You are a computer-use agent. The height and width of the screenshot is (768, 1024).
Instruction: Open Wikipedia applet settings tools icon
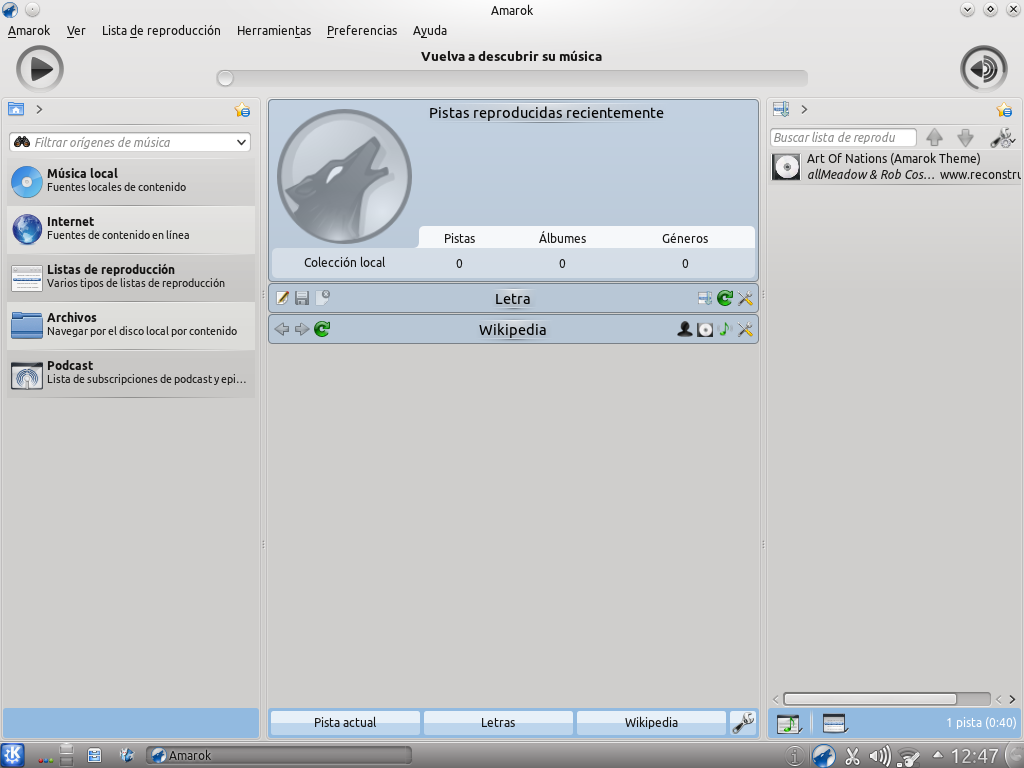pos(745,329)
